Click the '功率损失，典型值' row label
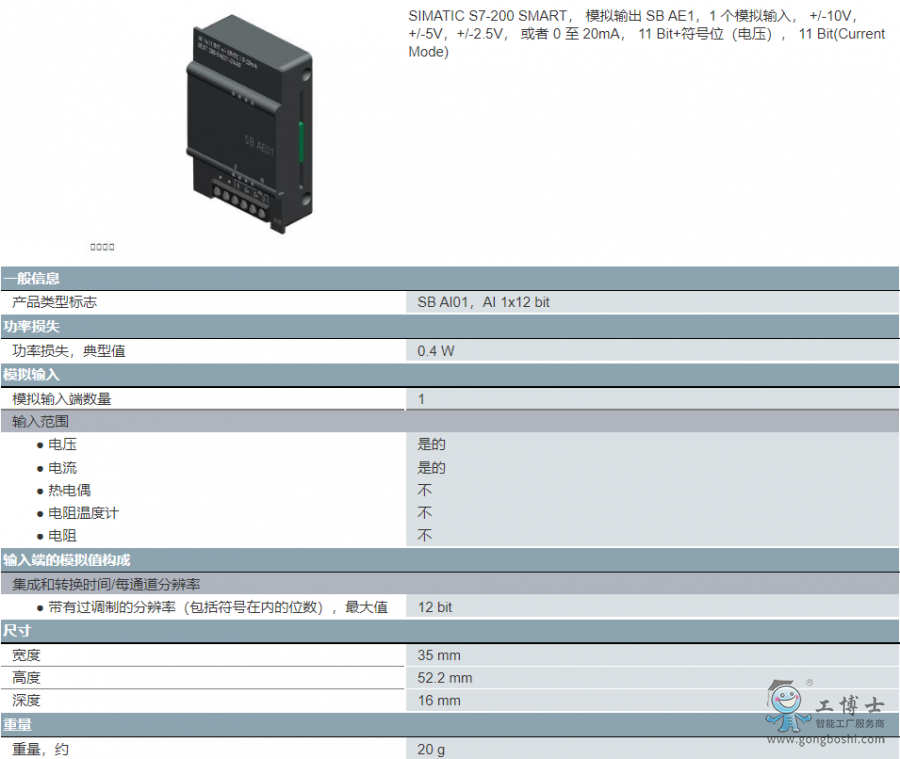This screenshot has width=900, height=759. pos(69,351)
